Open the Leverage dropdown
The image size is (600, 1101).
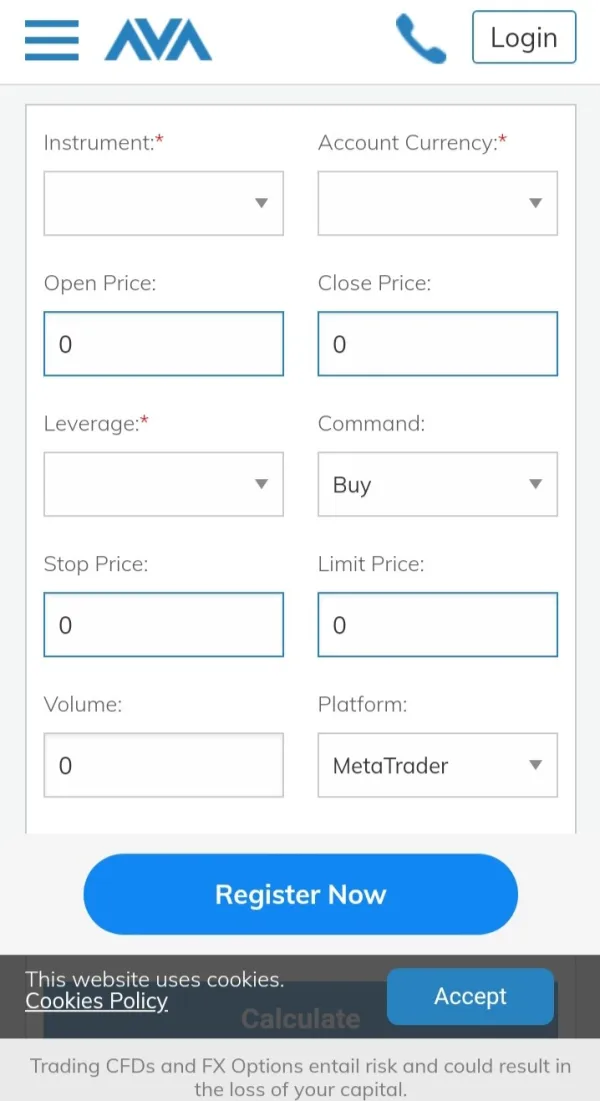point(163,484)
